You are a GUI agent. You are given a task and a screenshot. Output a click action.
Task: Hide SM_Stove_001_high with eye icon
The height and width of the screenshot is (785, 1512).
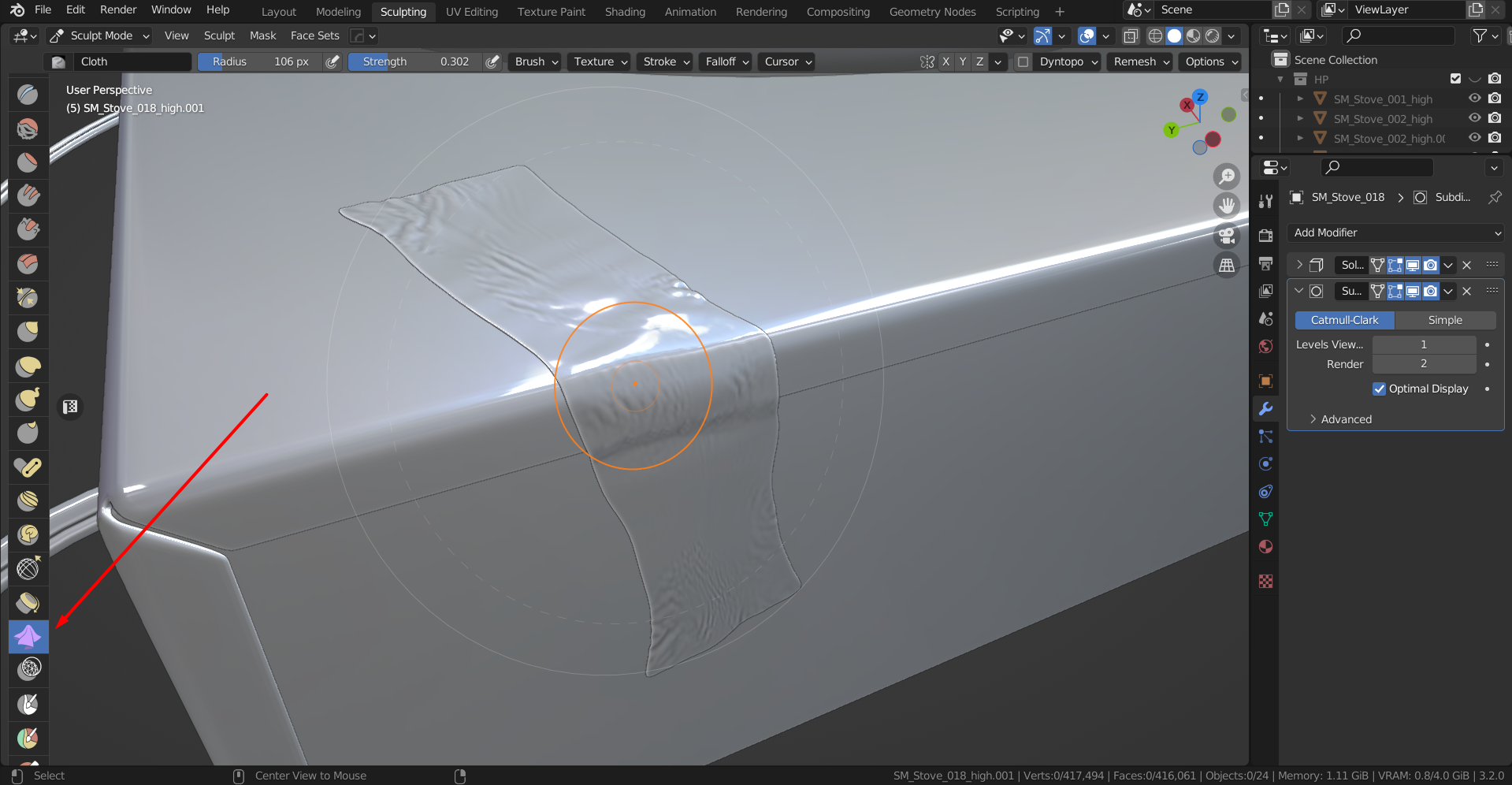coord(1474,99)
